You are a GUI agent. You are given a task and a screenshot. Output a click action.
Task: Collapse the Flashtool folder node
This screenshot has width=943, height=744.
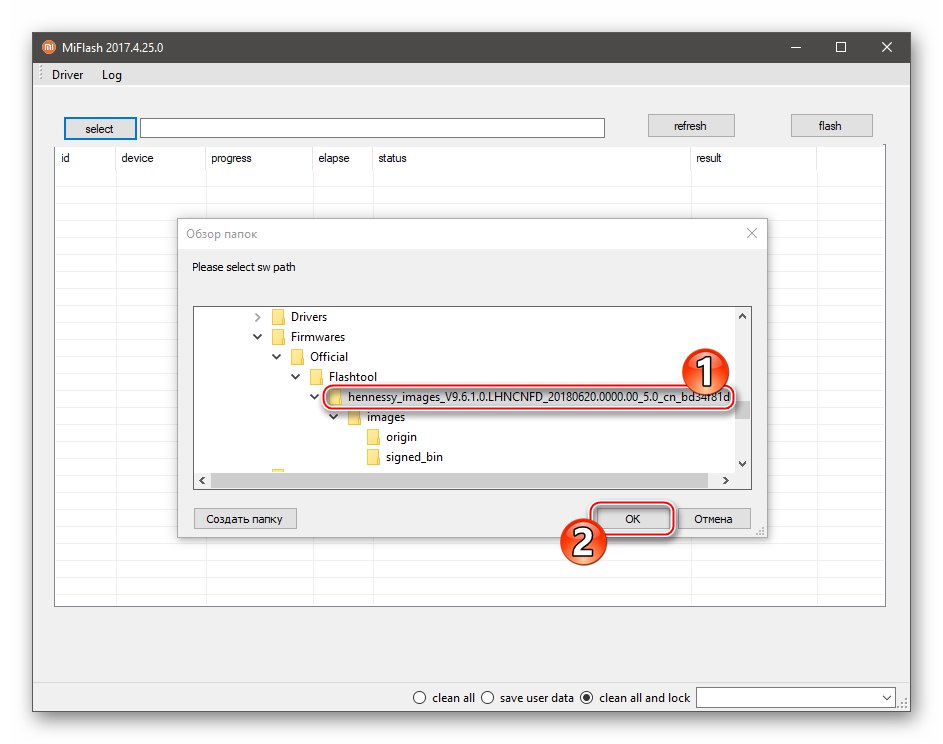tap(295, 377)
